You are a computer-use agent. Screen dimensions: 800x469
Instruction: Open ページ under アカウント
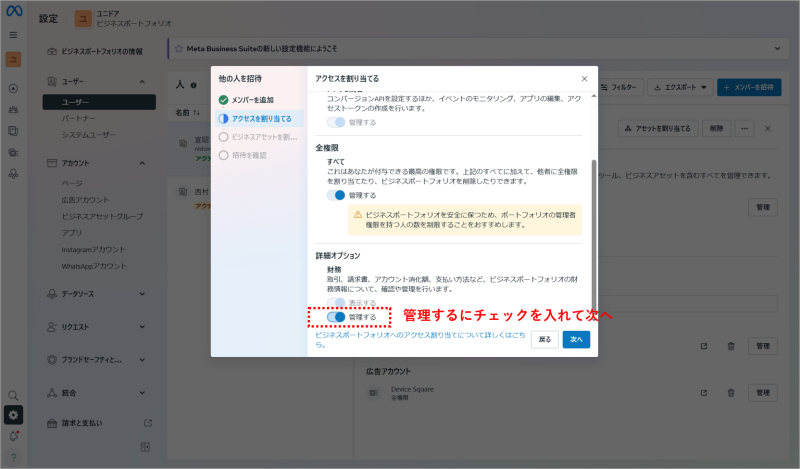[72, 183]
